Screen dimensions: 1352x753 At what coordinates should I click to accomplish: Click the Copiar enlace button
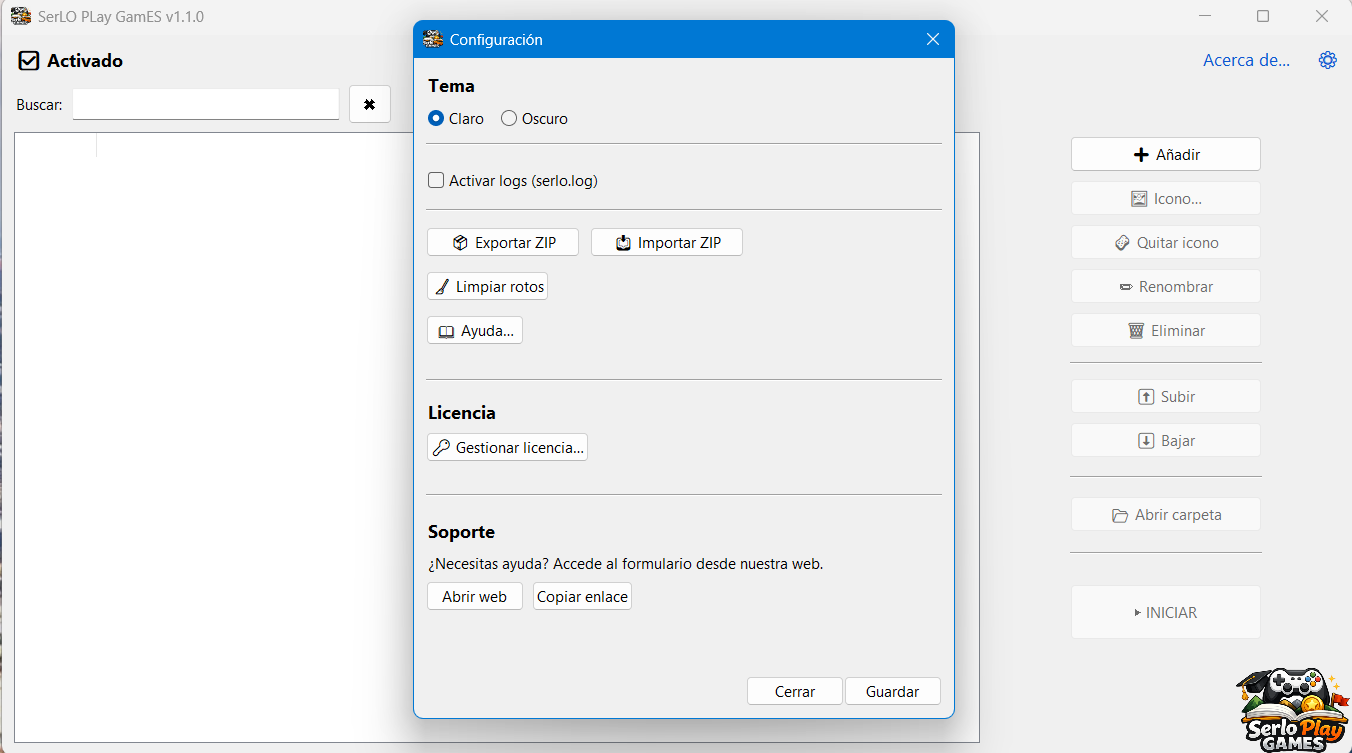click(582, 597)
